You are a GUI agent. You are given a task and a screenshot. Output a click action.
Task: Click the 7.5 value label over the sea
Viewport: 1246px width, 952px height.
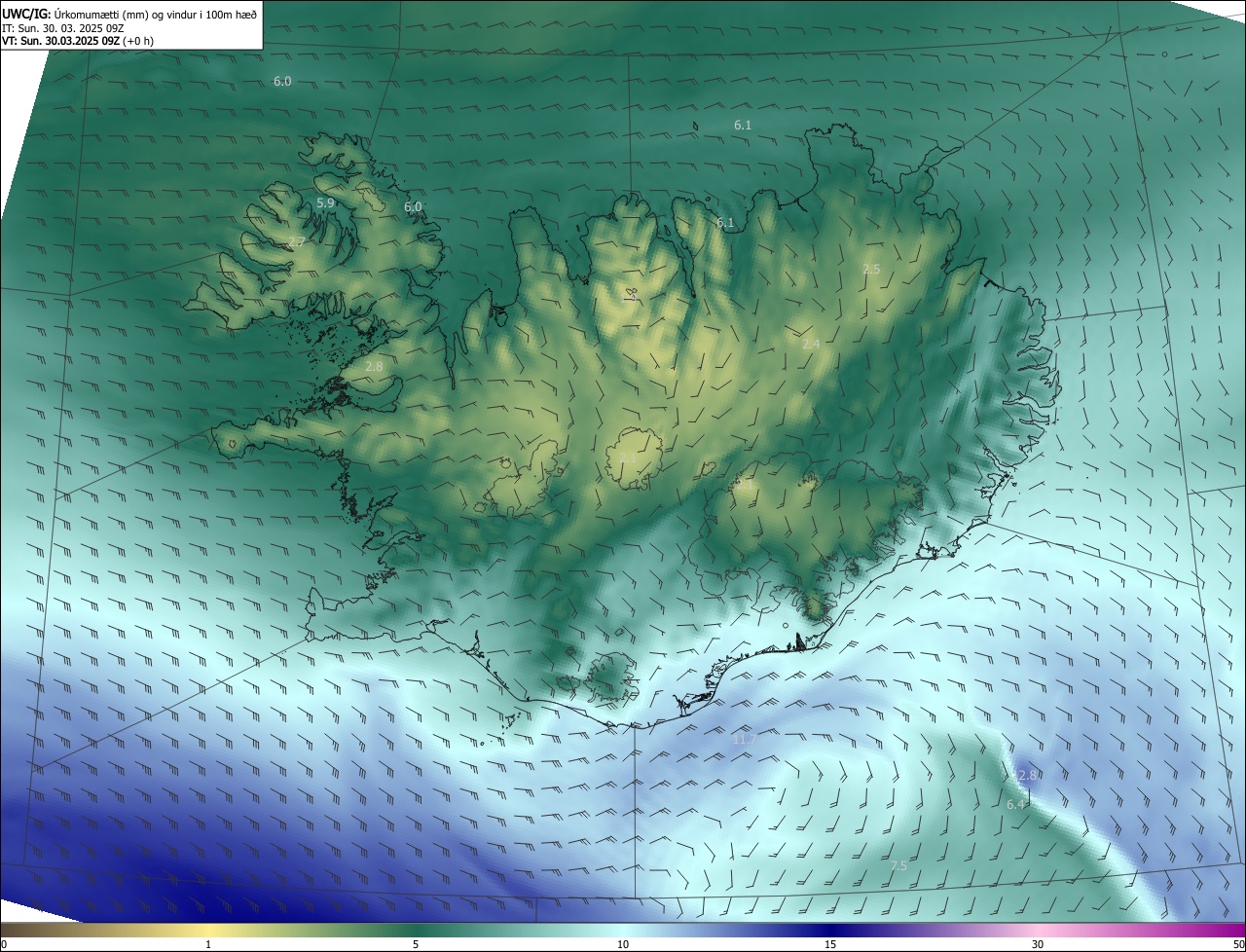[x=898, y=865]
